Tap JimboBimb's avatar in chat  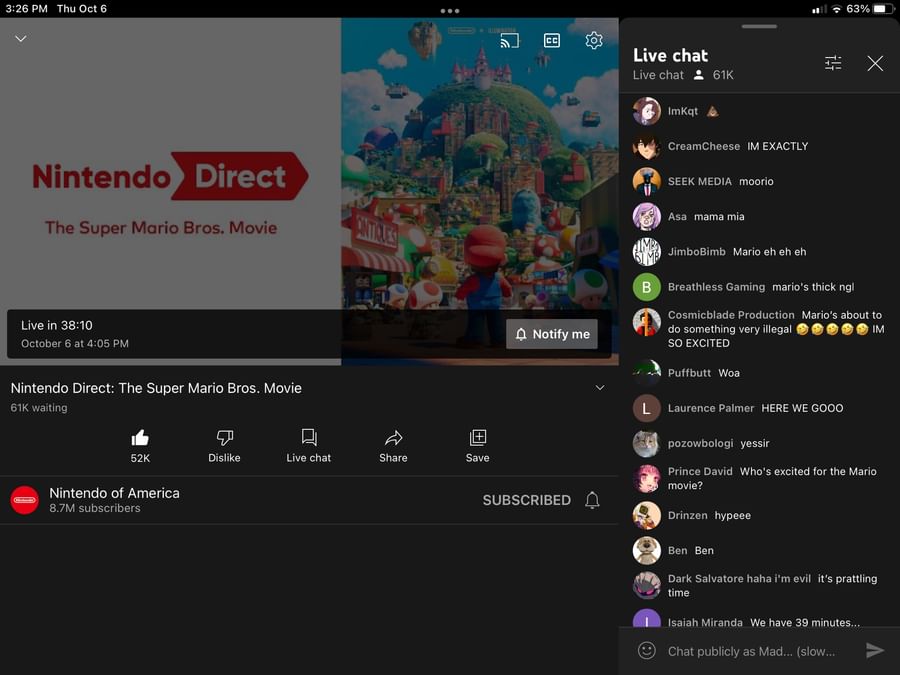tap(647, 251)
